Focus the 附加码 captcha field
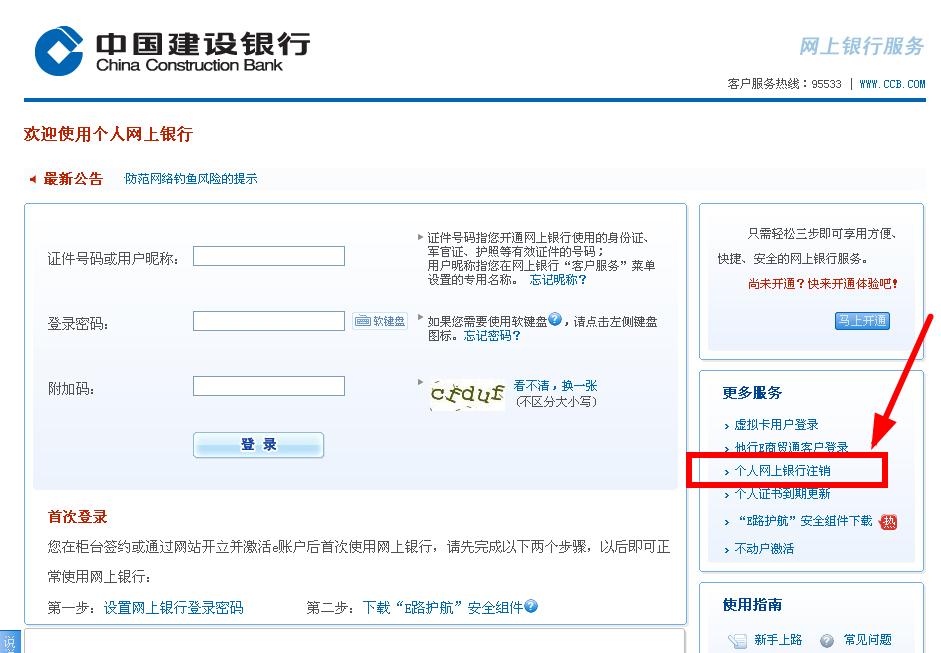Screen dimensions: 941x653 [269, 386]
